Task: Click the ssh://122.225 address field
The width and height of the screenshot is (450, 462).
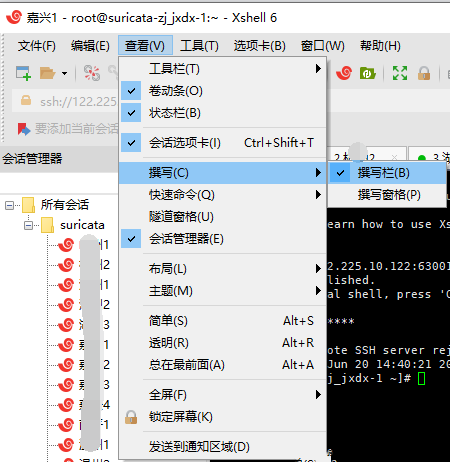Action: (x=65, y=101)
